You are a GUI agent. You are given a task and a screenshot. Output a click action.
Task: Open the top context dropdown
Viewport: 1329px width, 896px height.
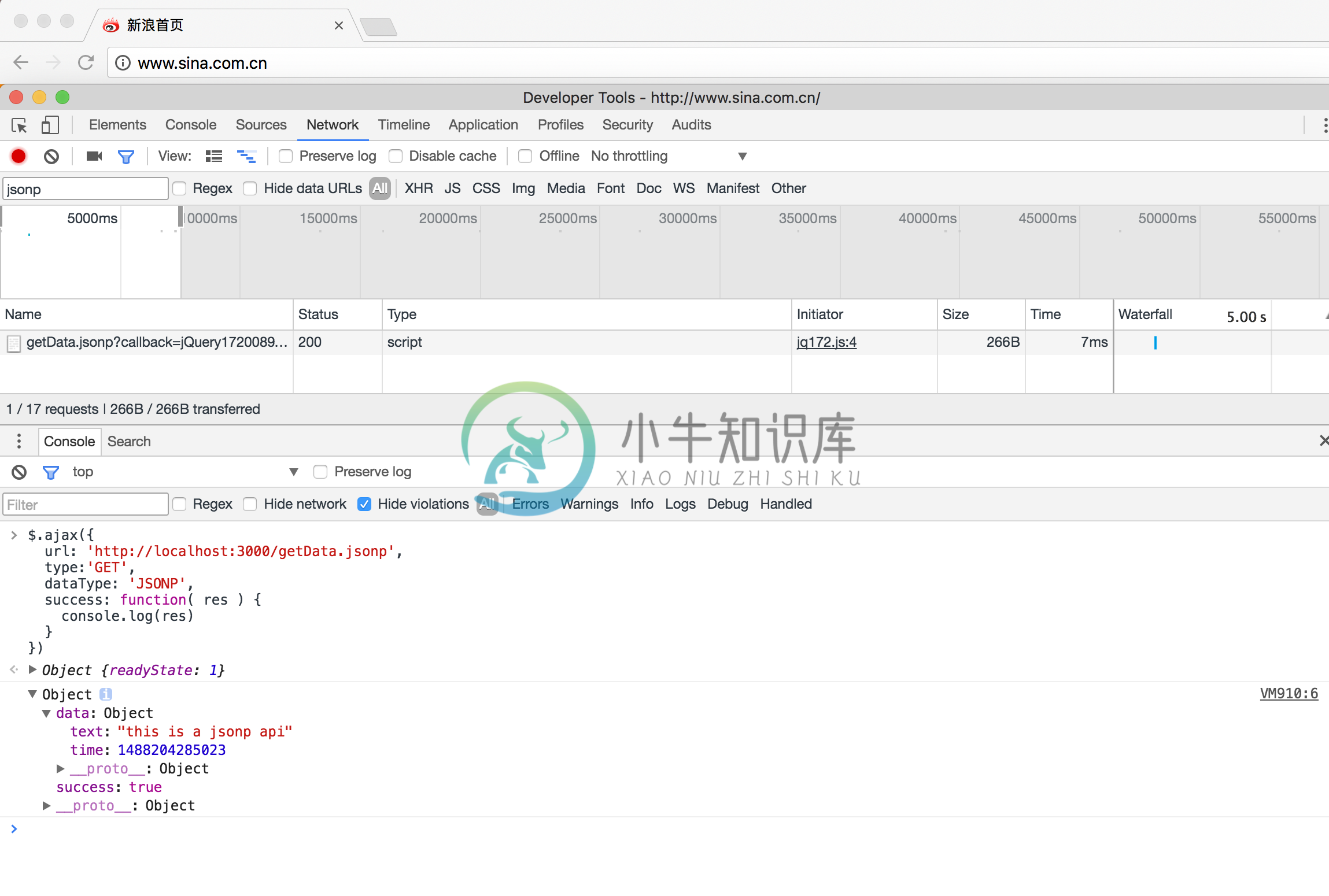click(185, 472)
